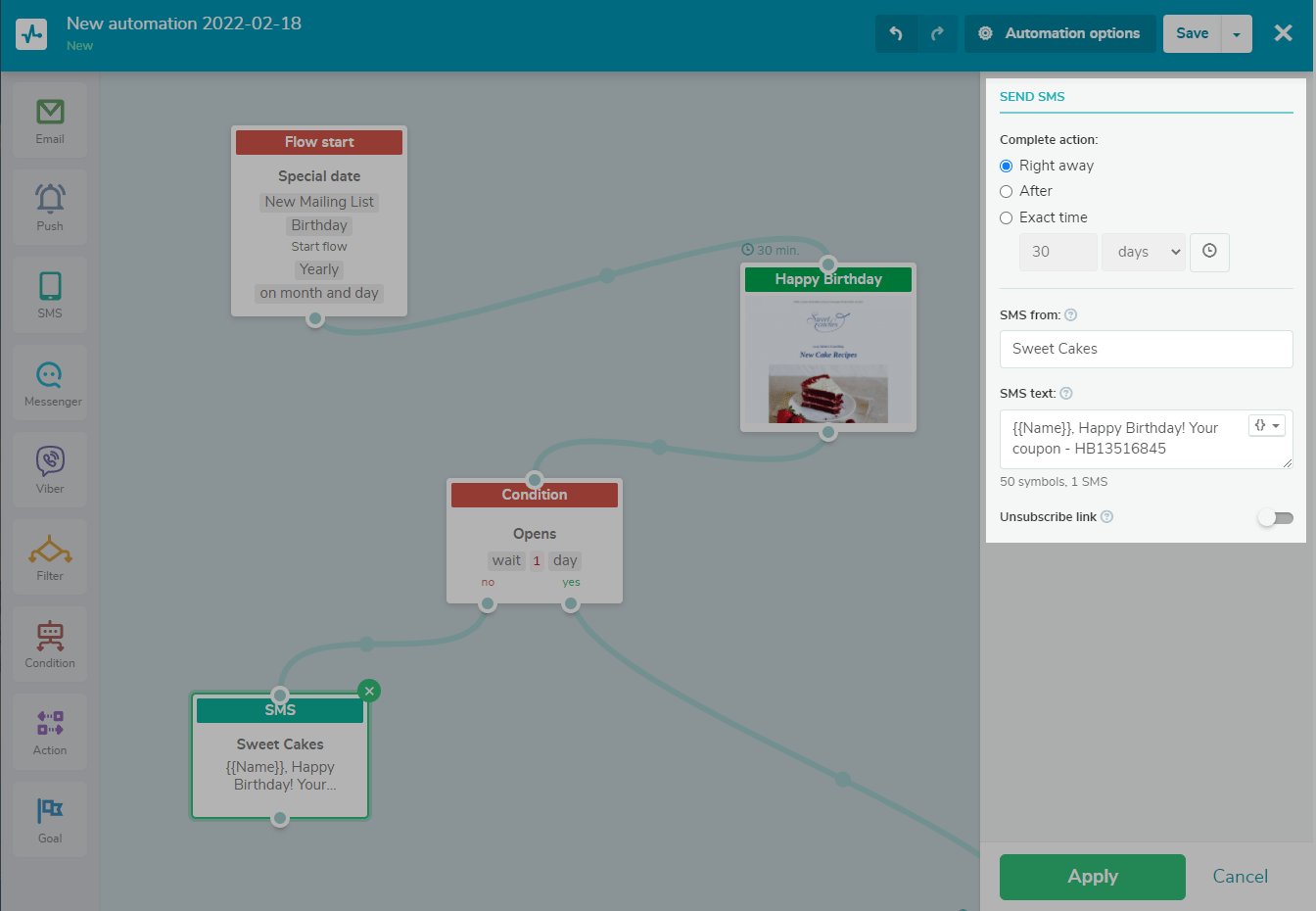Toggle the Unsubscribe link switch
This screenshot has width=1316, height=911.
tap(1275, 517)
